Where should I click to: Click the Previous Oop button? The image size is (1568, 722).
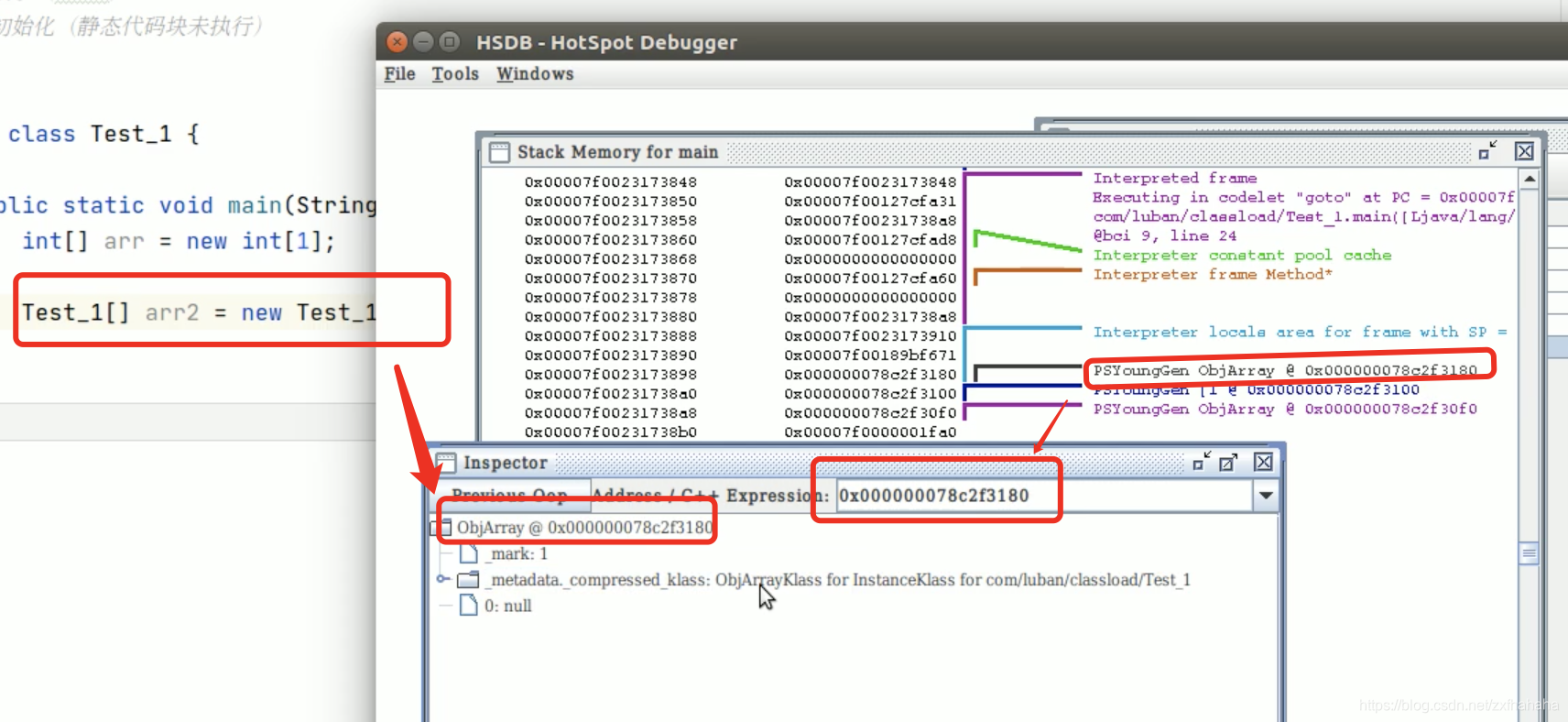click(510, 496)
